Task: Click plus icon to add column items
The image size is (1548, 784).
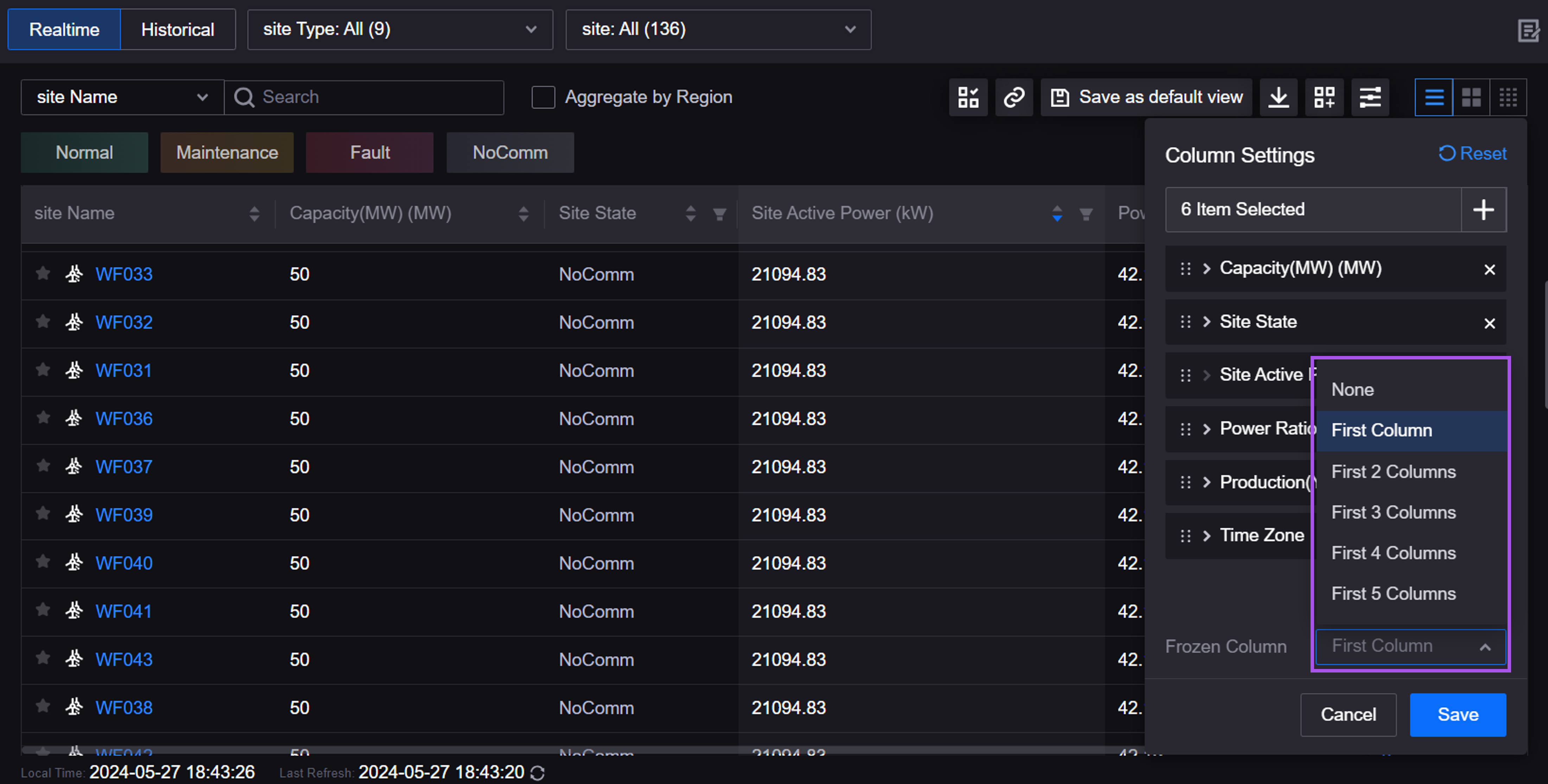Action: click(x=1483, y=210)
